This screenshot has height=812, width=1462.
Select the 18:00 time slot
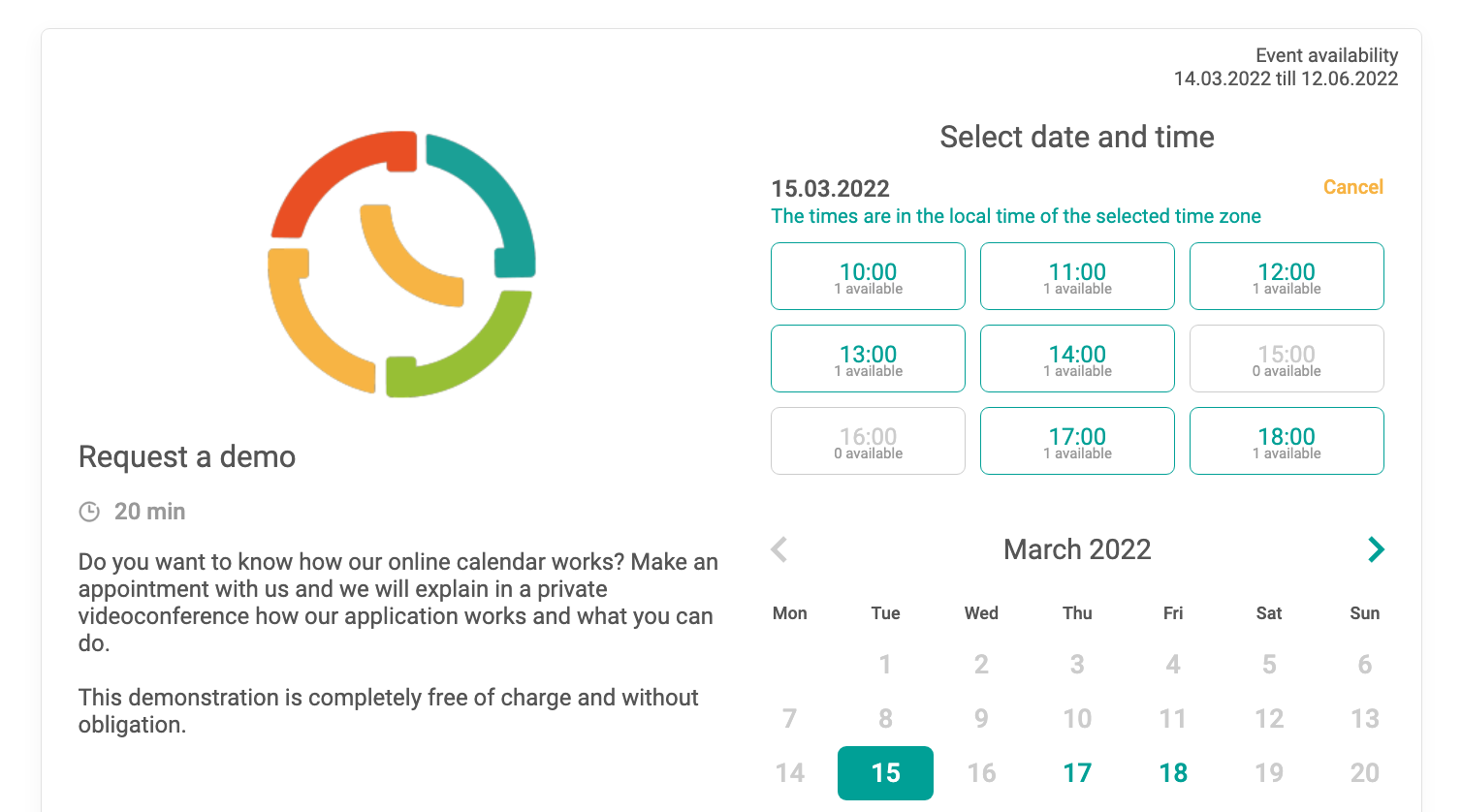coord(1287,441)
